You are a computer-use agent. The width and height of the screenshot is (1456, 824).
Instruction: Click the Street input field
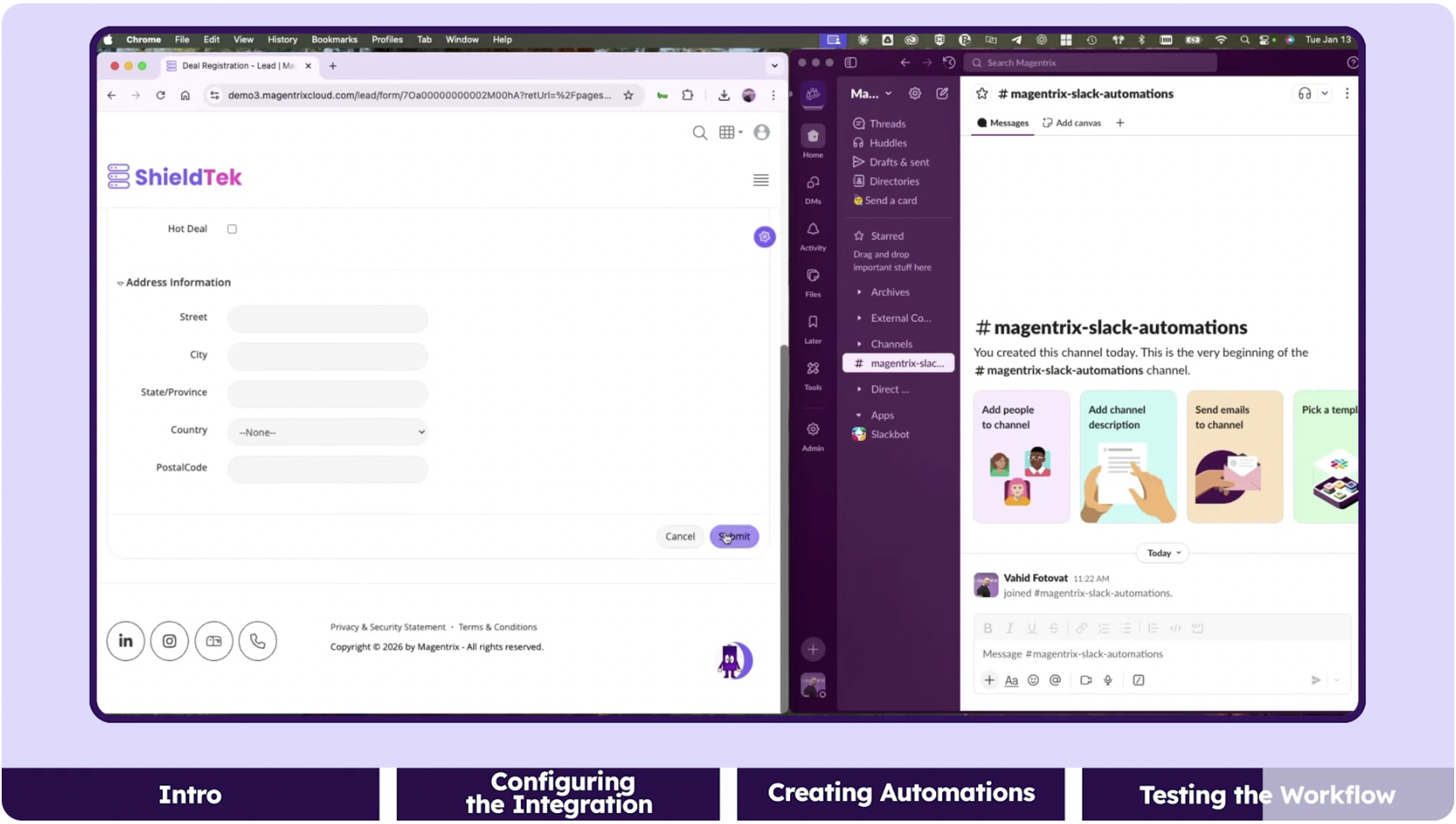click(x=327, y=319)
